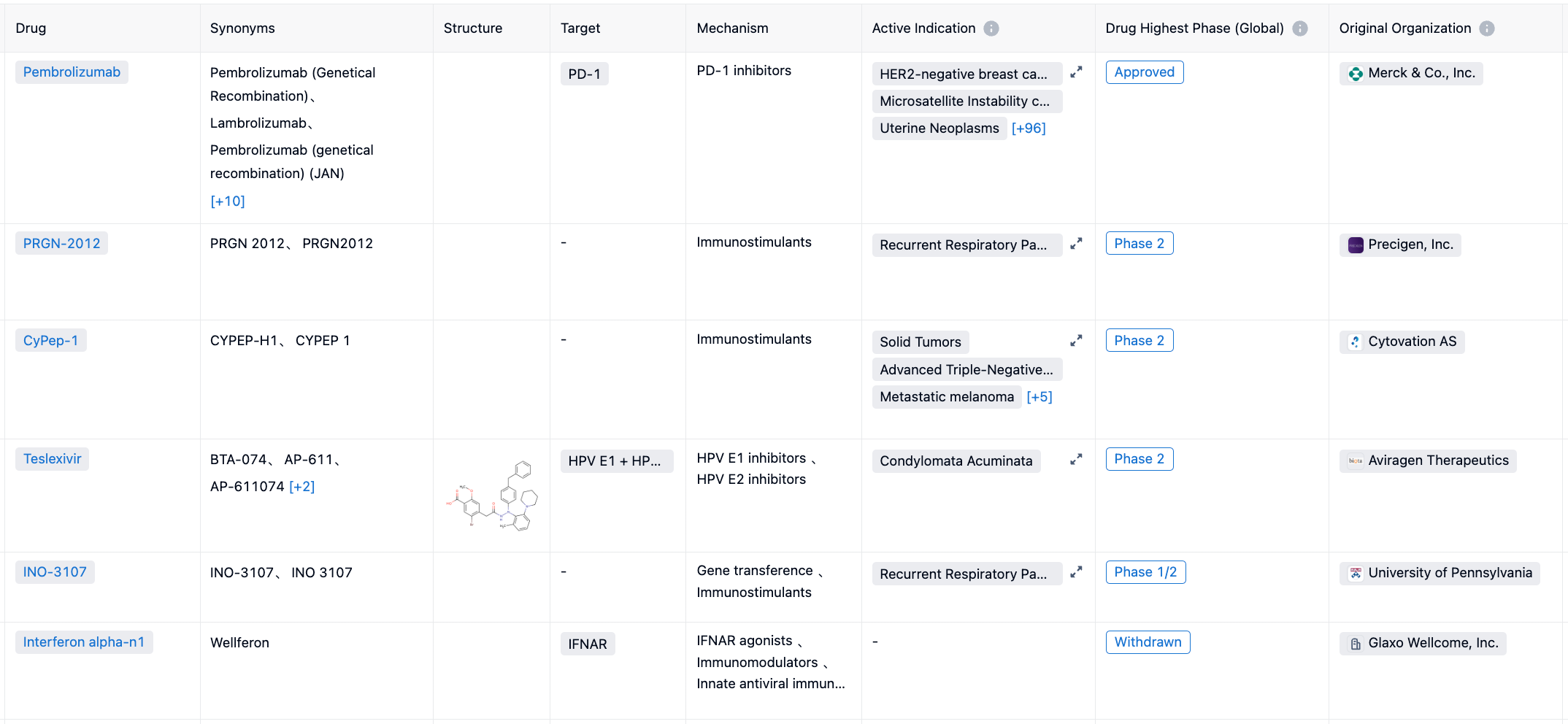Click the PD-1 target tag
Screen dimensions: 1568x724
pyautogui.click(x=584, y=74)
